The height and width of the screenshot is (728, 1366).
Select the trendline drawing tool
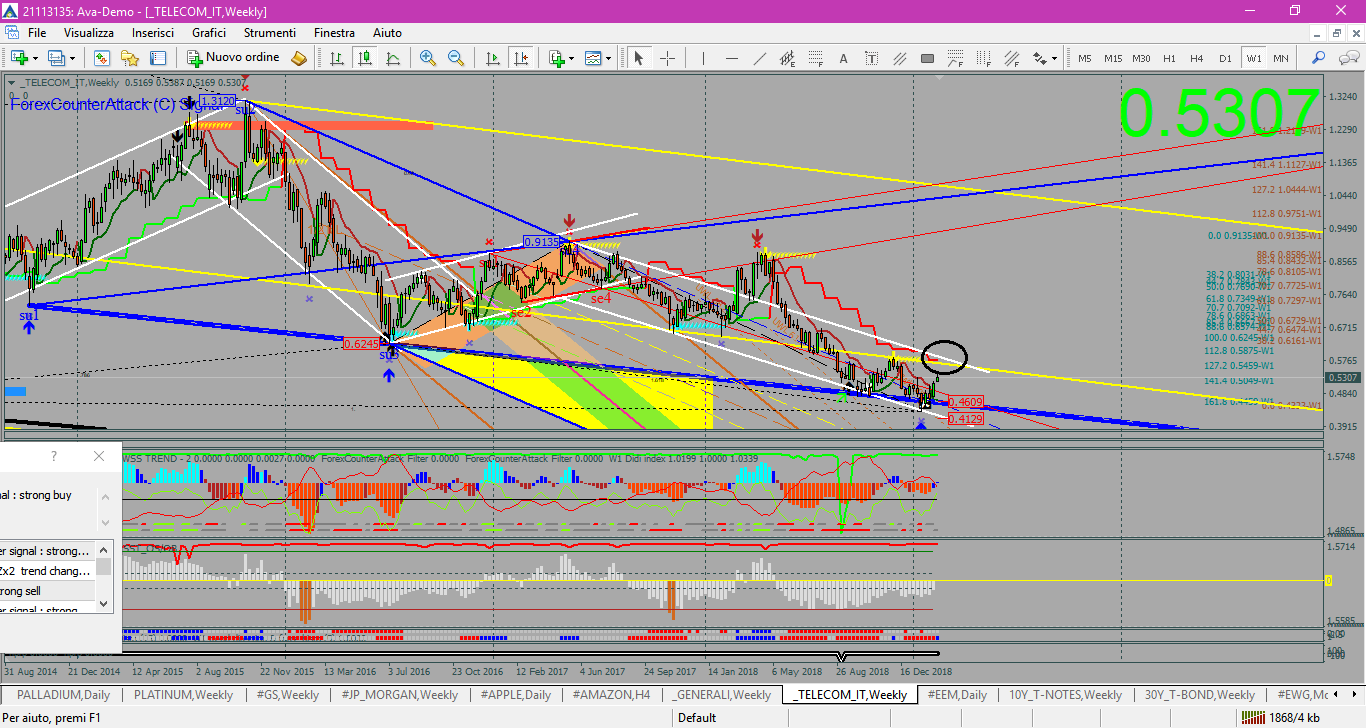coord(759,58)
